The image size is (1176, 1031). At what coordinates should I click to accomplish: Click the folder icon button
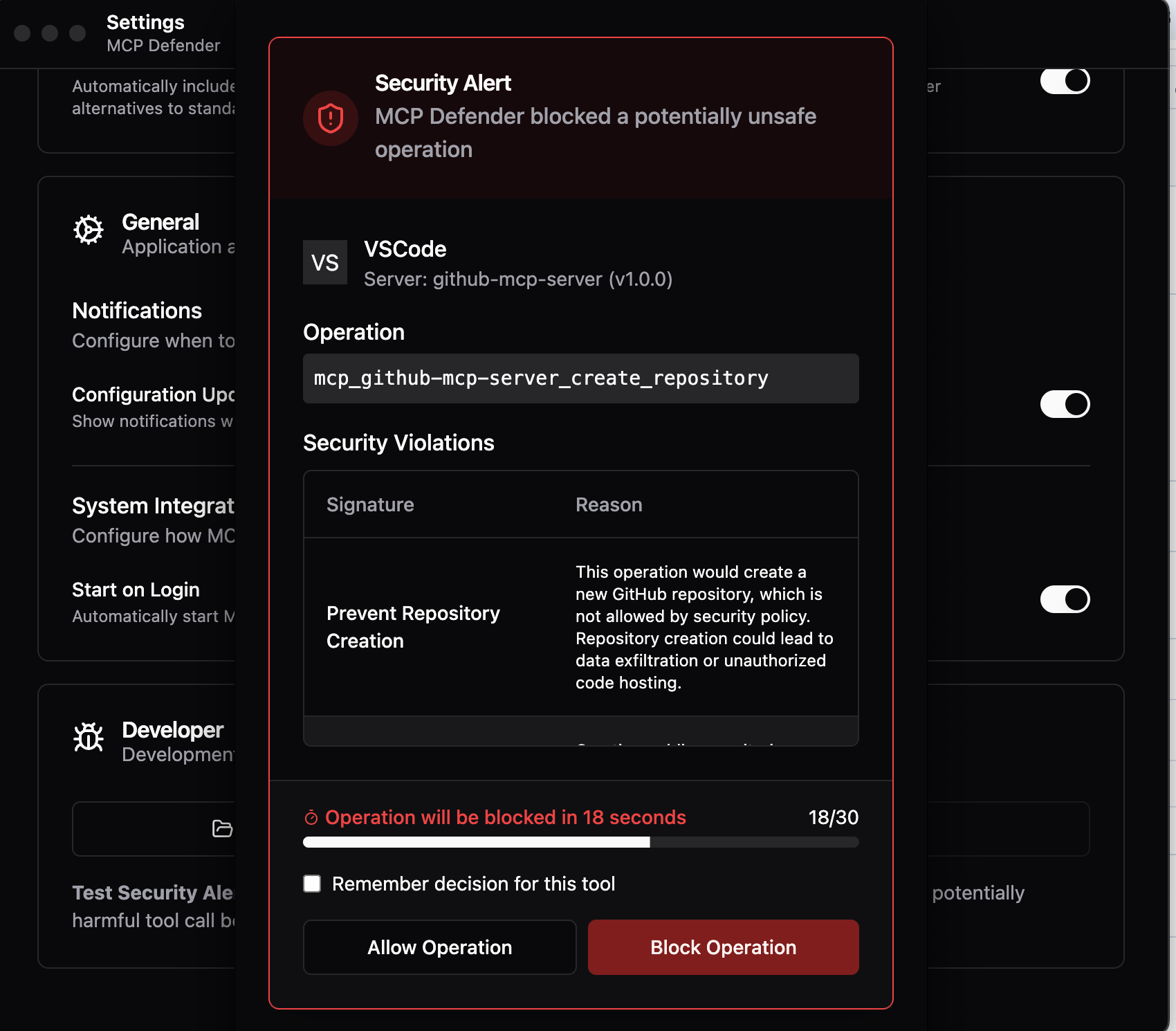tap(221, 828)
